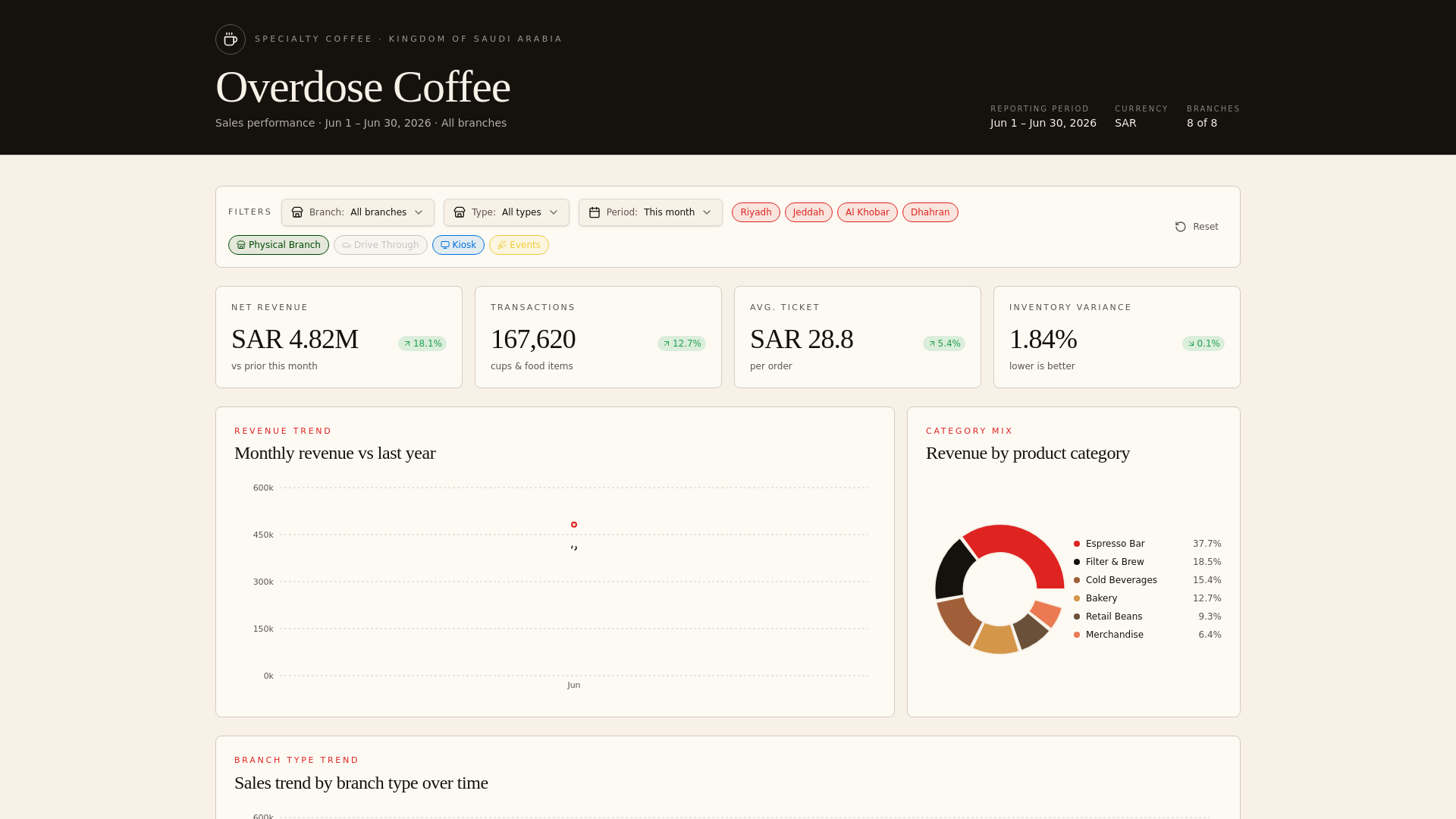This screenshot has height=819, width=1456.
Task: Click the calendar icon in Period filter
Action: [x=595, y=212]
